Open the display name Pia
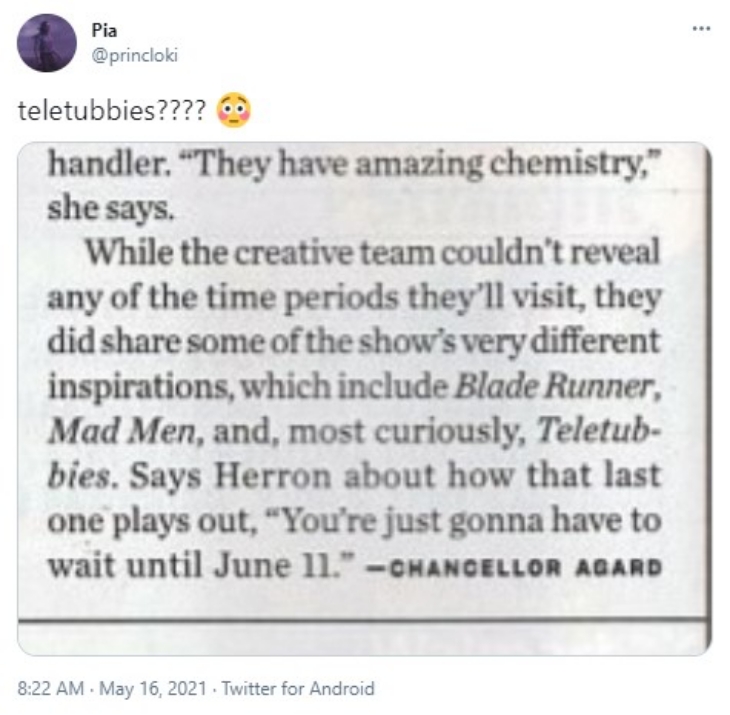Viewport: 730px width, 715px height. tap(104, 31)
